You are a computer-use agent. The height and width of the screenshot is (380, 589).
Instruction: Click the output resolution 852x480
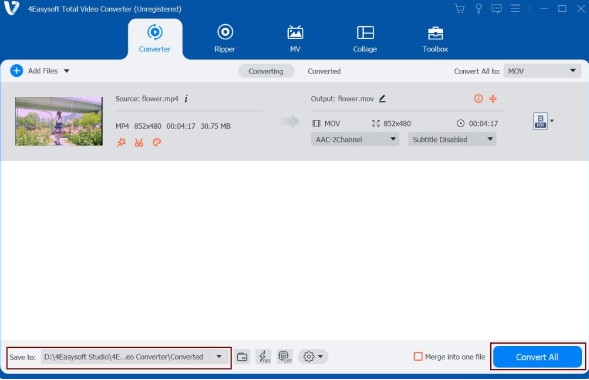click(397, 123)
